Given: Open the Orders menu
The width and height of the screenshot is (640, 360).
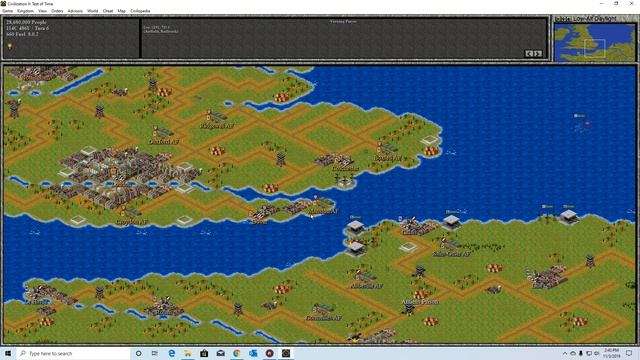Looking at the screenshot, I should [57, 11].
